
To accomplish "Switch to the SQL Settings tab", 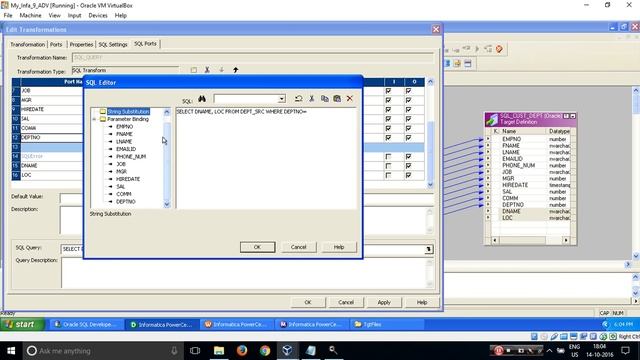I will tap(113, 44).
